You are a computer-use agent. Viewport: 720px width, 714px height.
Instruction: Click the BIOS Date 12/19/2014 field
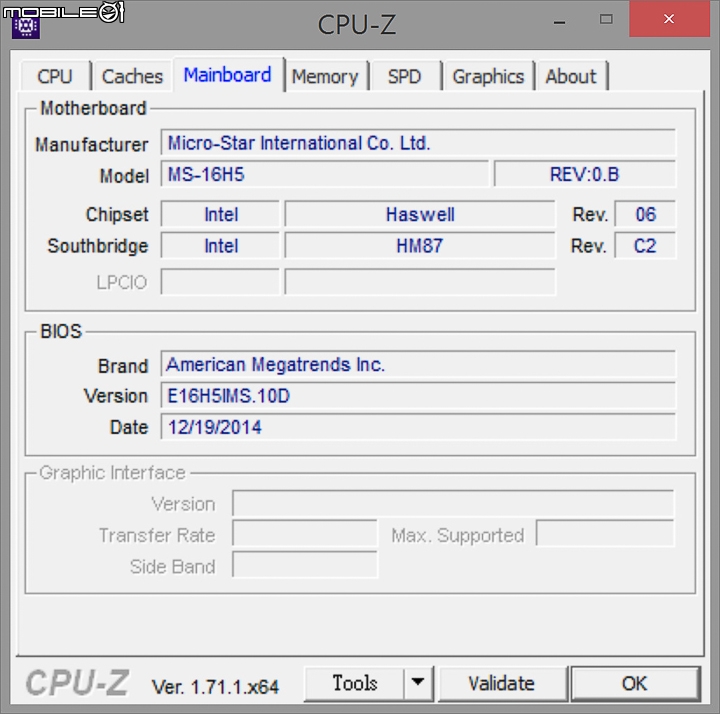click(x=418, y=427)
